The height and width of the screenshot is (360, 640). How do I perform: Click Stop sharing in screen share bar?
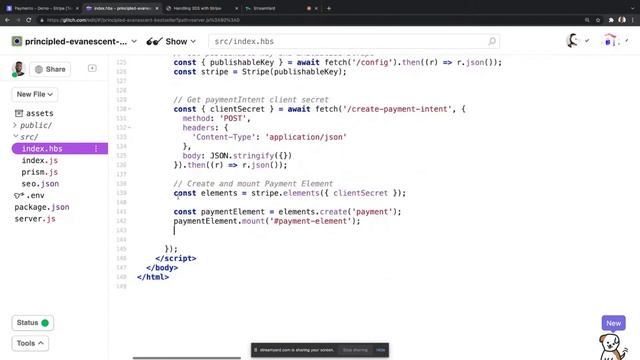coord(355,350)
